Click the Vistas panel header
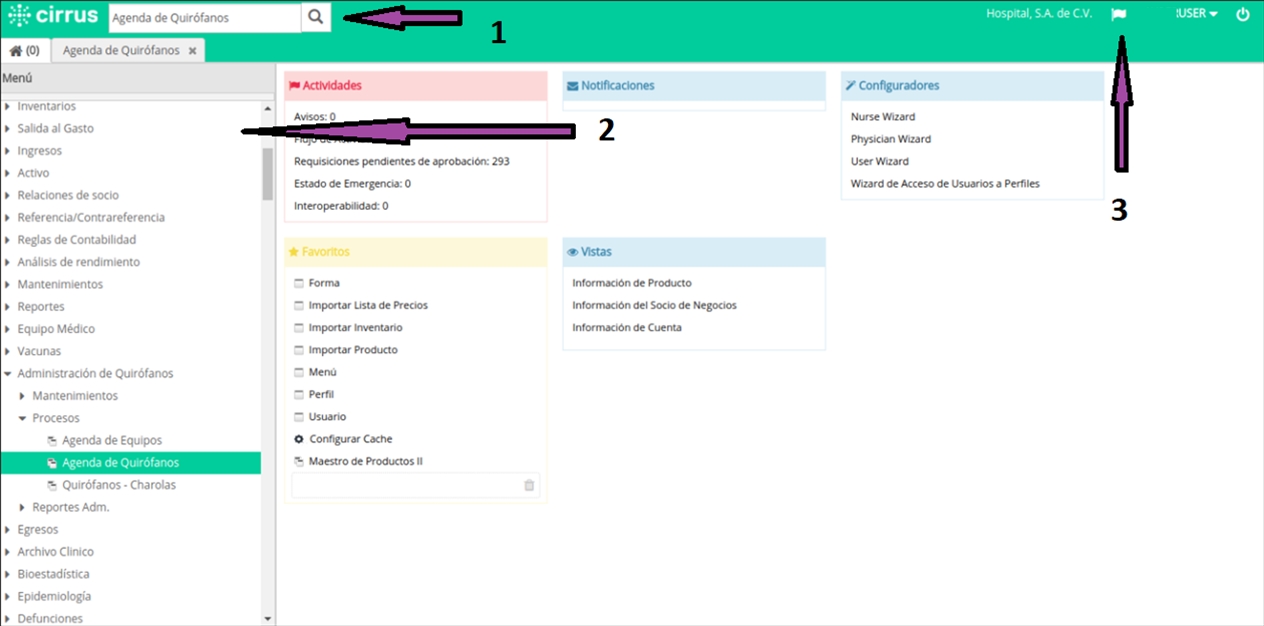The image size is (1264, 626). click(694, 252)
